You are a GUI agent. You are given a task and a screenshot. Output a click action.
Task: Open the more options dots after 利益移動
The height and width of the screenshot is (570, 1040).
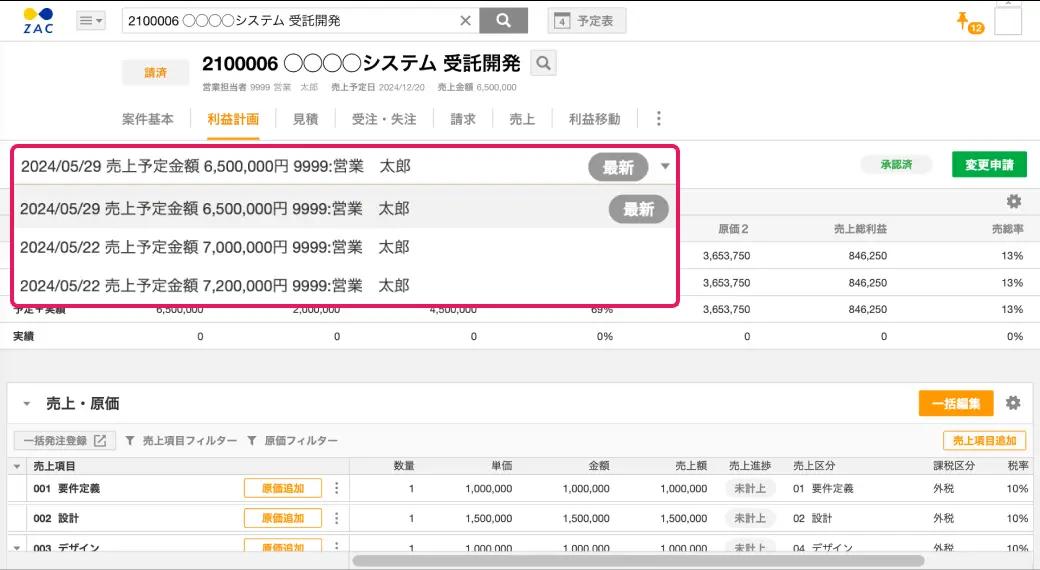pyautogui.click(x=658, y=119)
